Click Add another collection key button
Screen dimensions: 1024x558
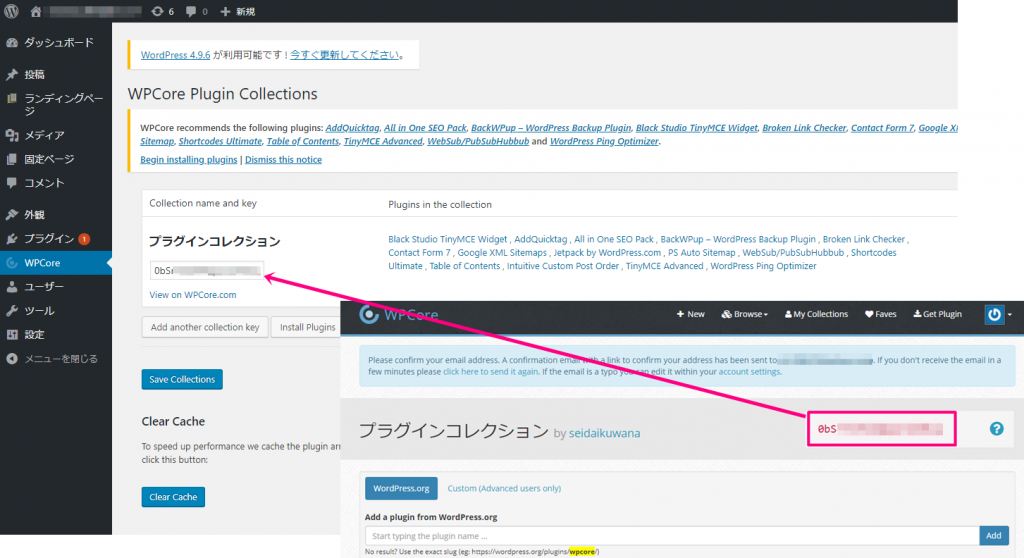(205, 327)
